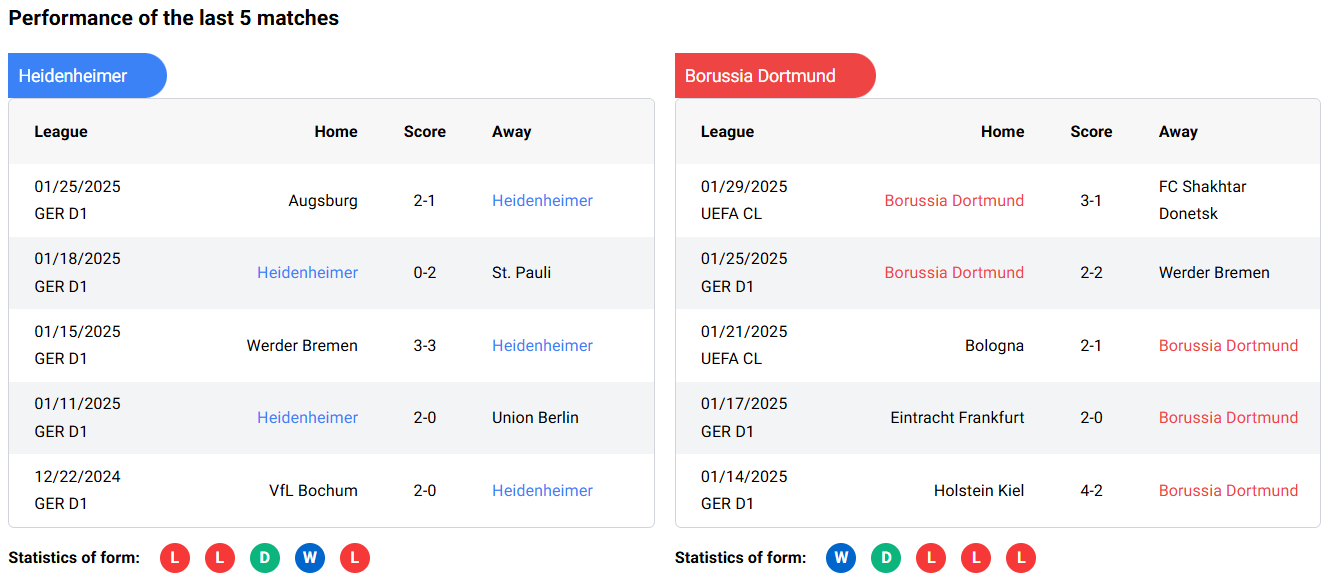Select Eintracht Frankfurt in Dortmund's match list
Image resolution: width=1332 pixels, height=580 pixels.
[x=957, y=417]
